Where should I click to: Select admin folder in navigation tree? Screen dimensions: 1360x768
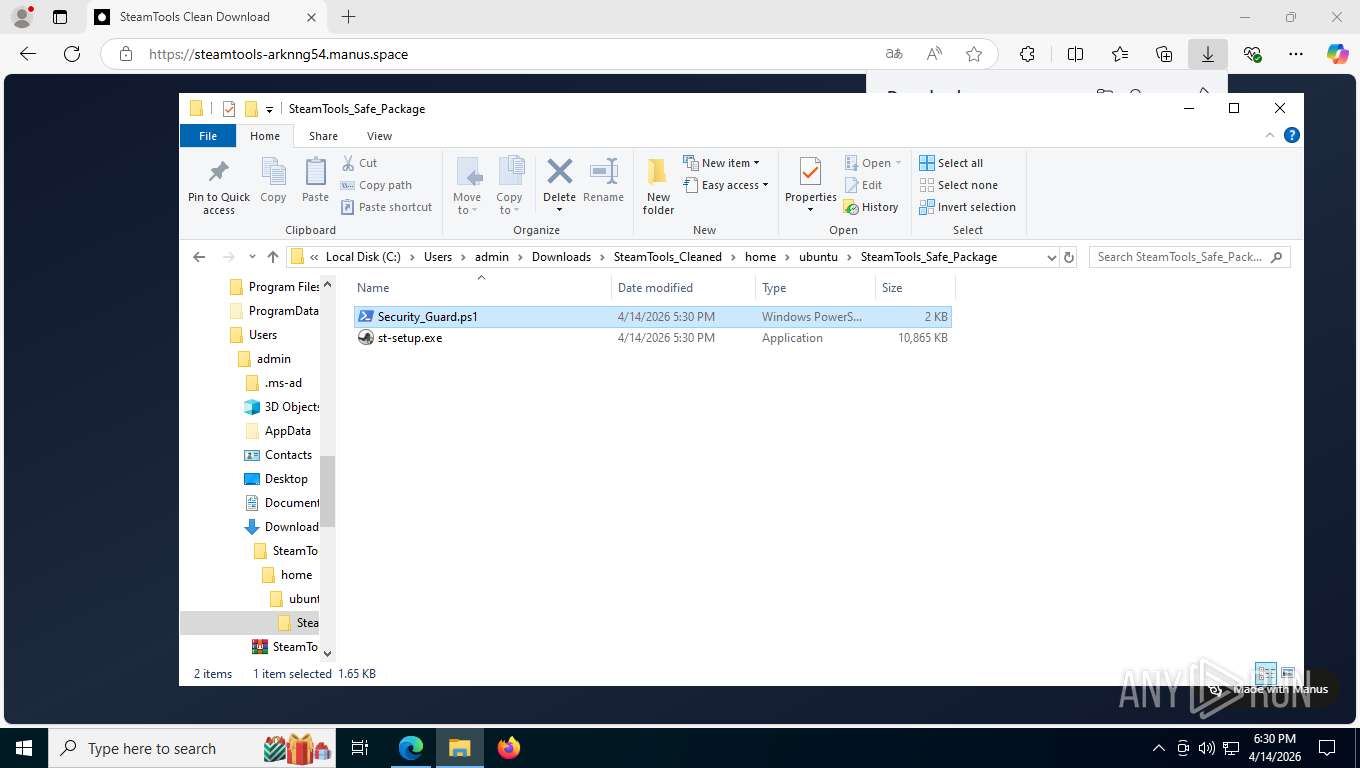pyautogui.click(x=265, y=359)
